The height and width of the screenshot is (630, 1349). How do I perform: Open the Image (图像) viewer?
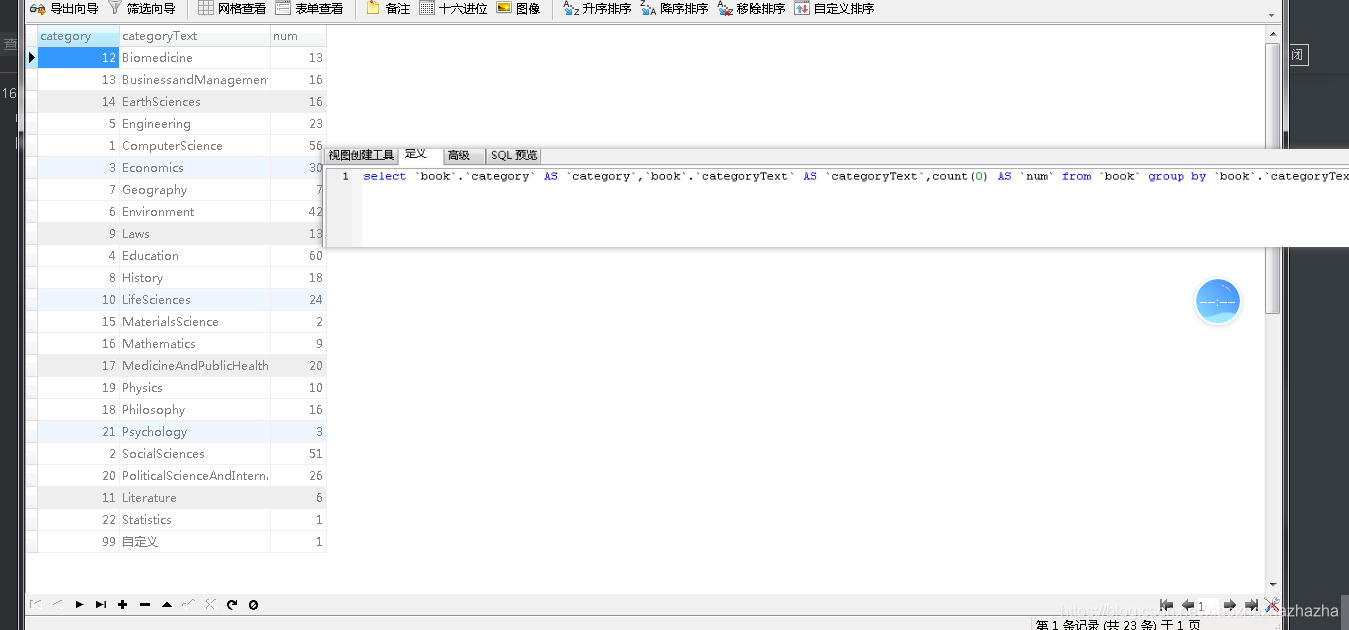point(518,9)
